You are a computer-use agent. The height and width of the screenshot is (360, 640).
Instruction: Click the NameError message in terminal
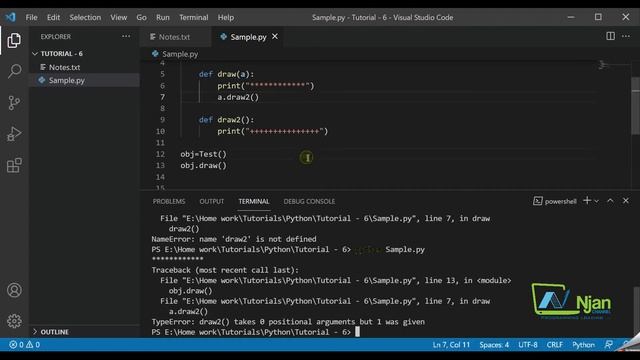click(x=234, y=239)
